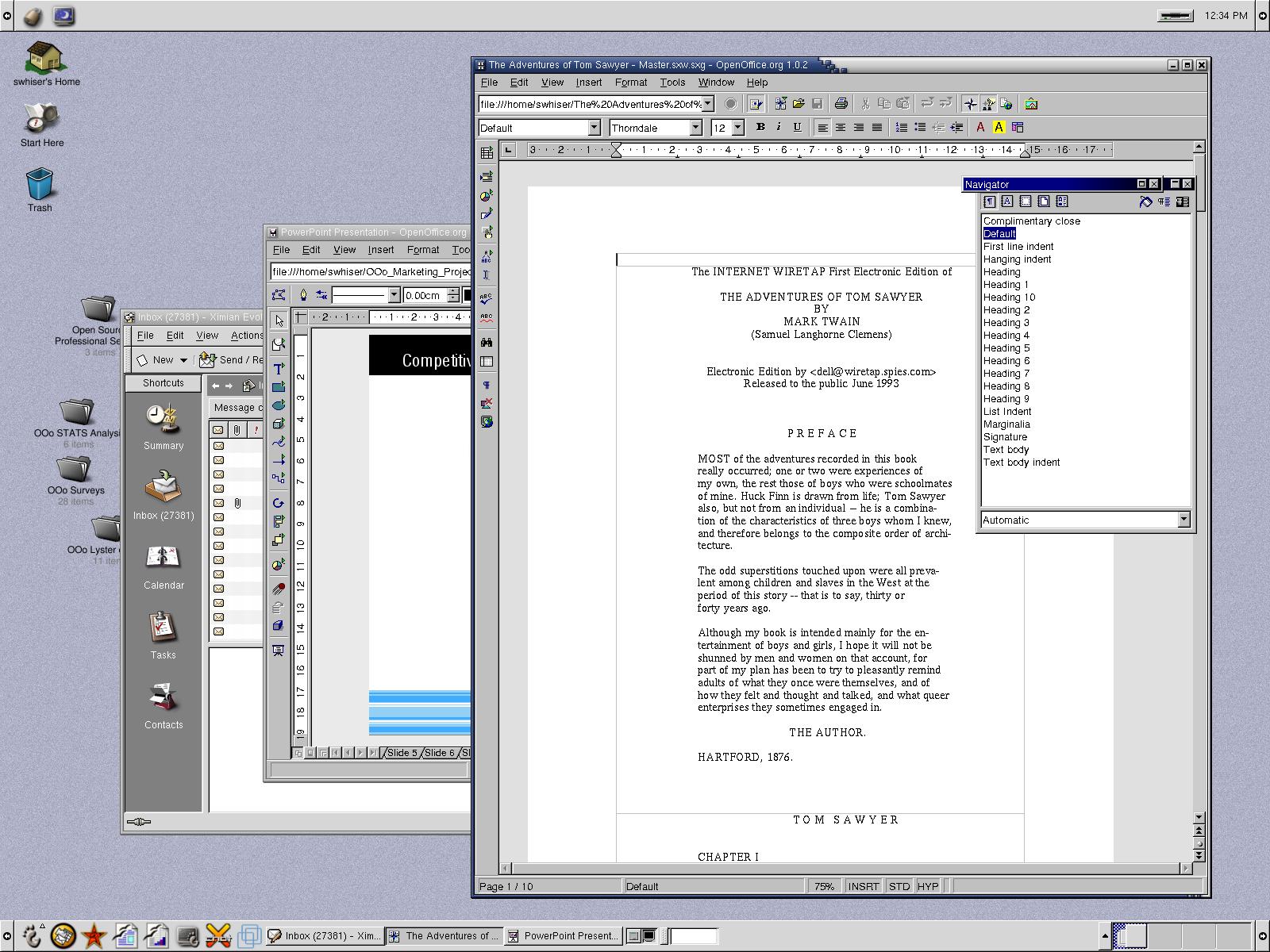Click the red Font Color A icon

click(x=981, y=127)
